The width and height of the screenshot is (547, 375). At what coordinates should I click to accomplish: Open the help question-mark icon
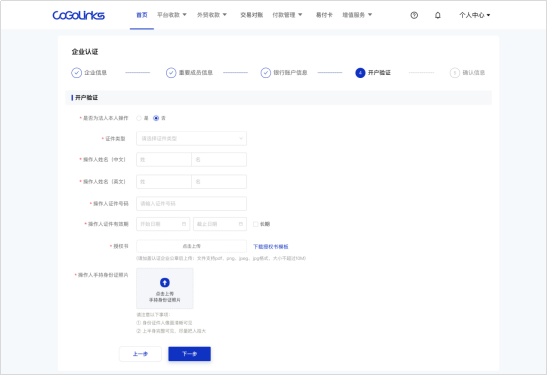click(x=414, y=15)
